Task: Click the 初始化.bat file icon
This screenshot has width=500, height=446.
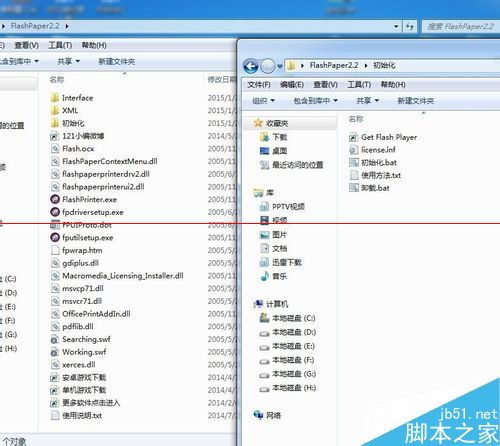Action: tap(353, 162)
